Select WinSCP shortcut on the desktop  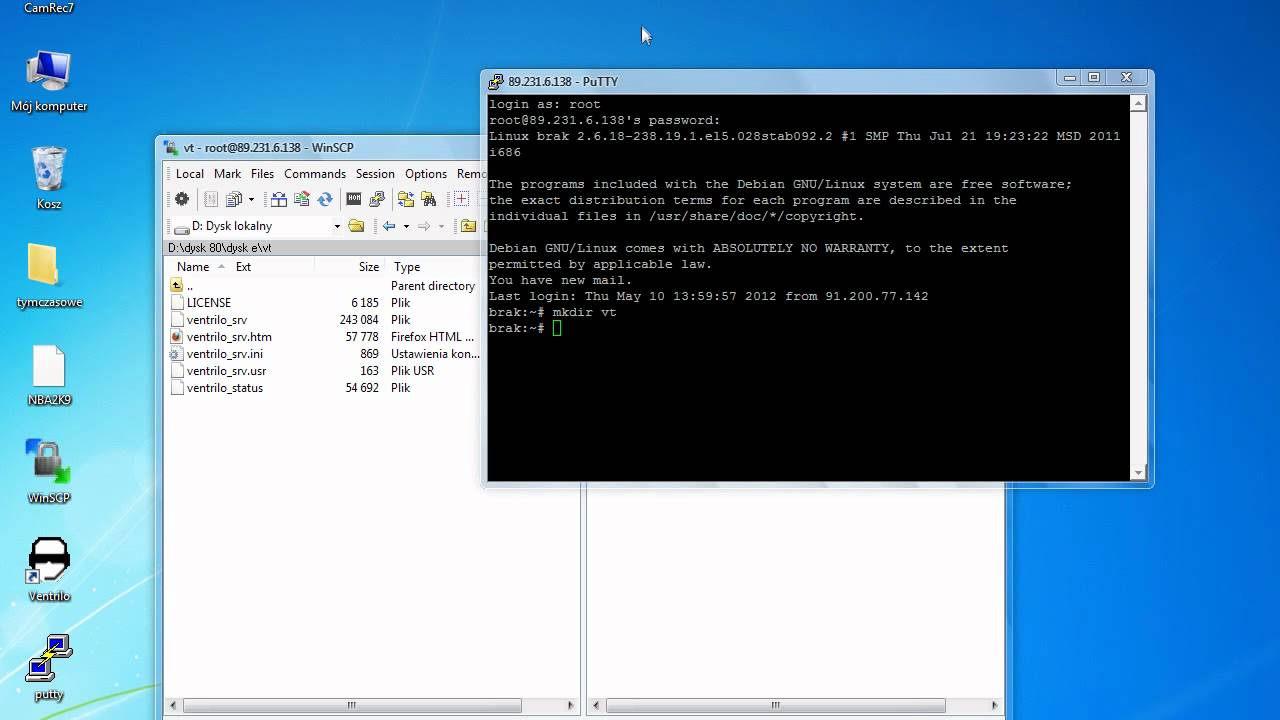(x=49, y=472)
